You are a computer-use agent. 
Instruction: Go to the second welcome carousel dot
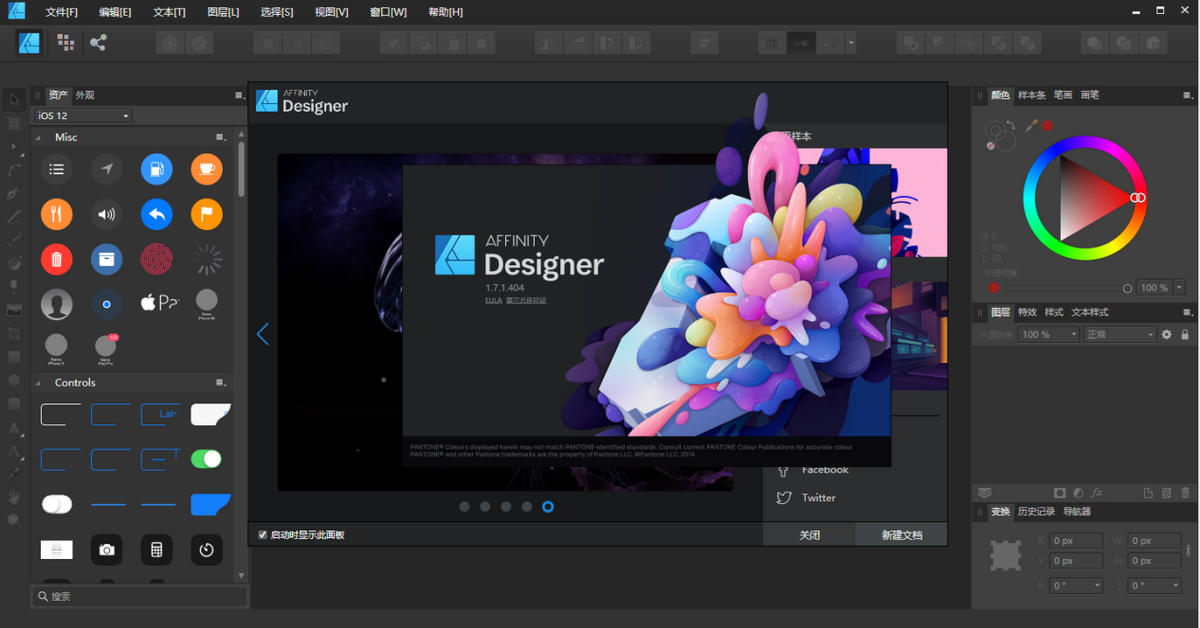(485, 507)
